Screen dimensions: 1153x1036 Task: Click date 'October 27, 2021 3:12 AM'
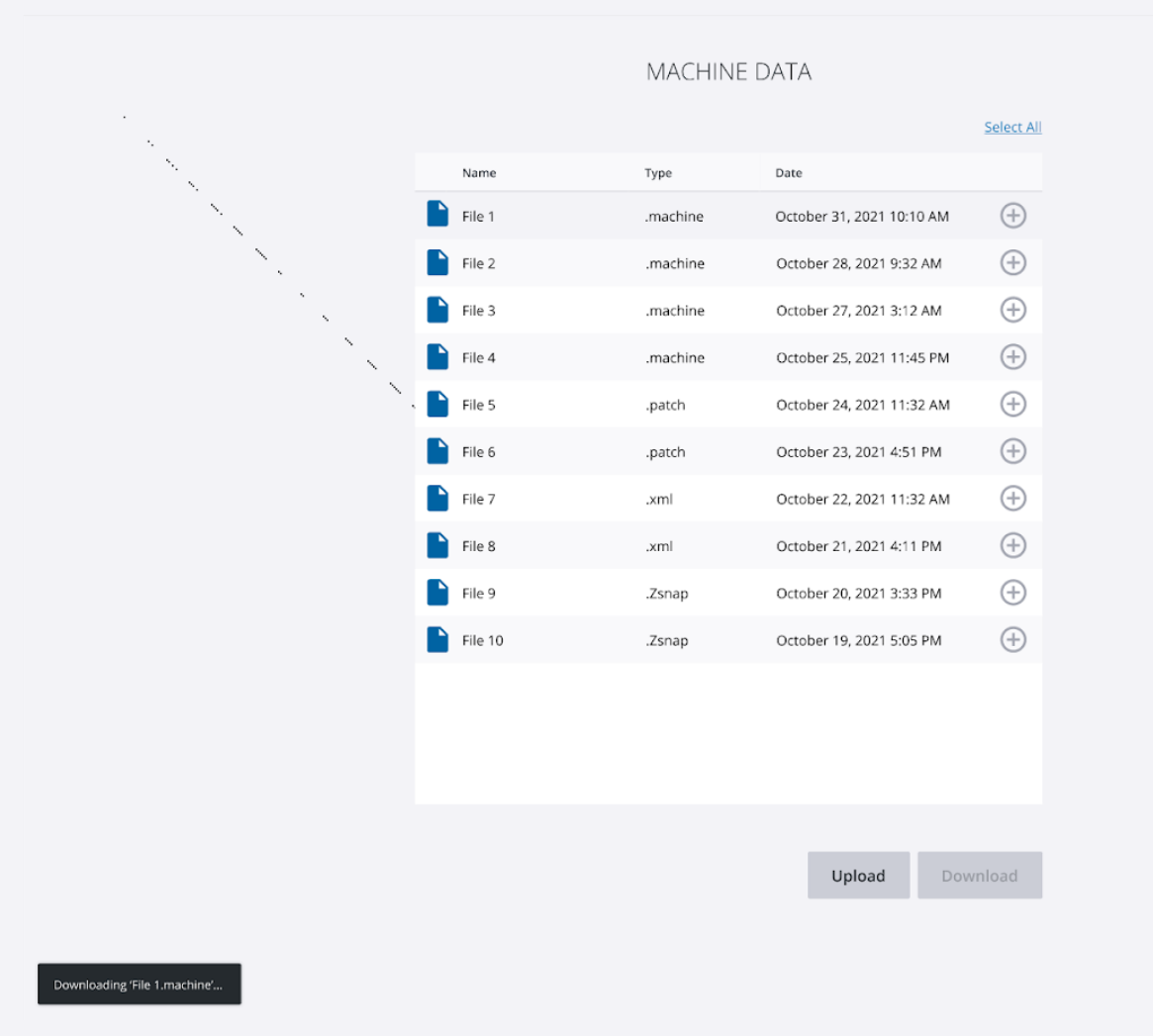point(859,311)
